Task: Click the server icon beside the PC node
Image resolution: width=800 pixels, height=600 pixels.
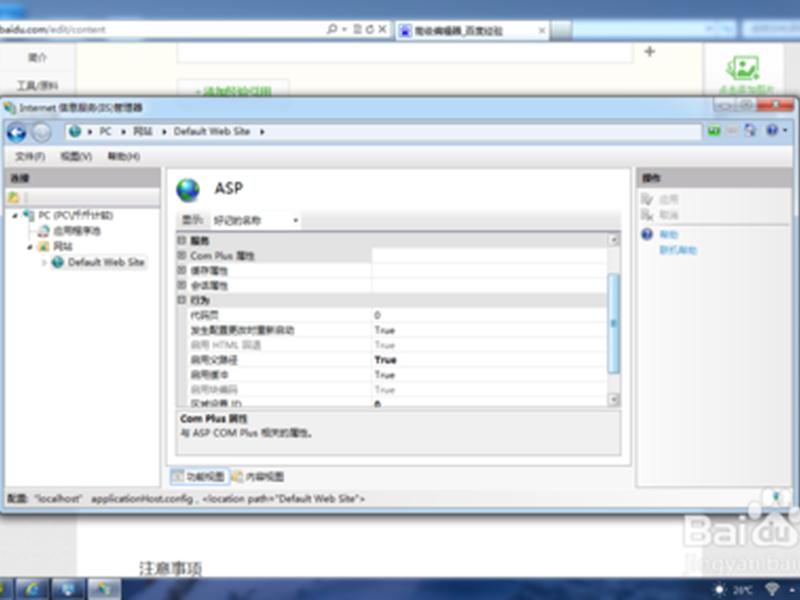Action: click(x=29, y=215)
